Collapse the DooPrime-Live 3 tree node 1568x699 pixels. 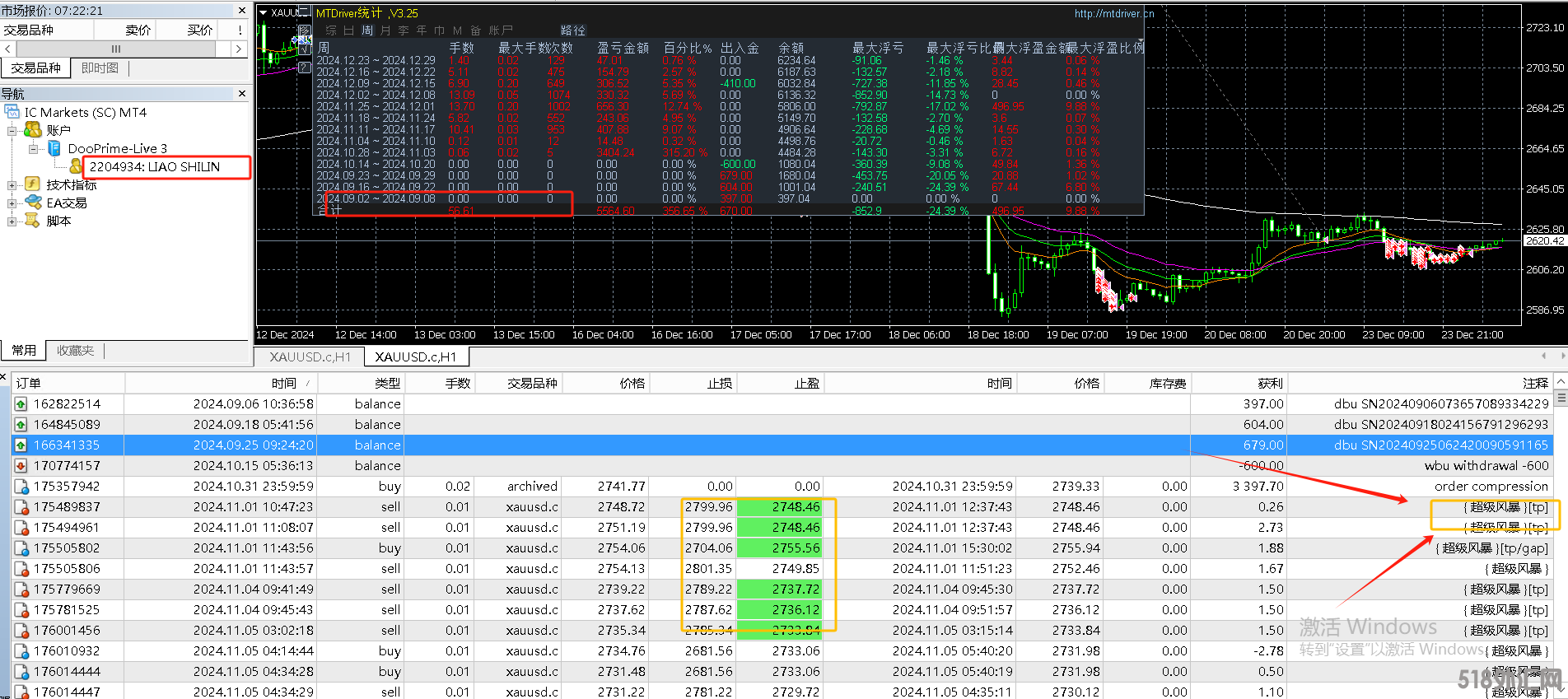[x=33, y=148]
